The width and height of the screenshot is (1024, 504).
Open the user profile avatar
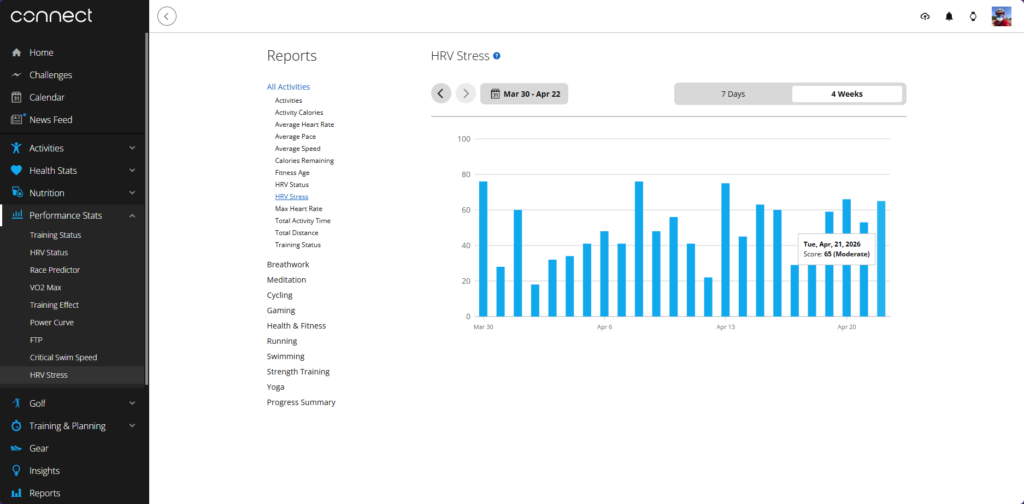coord(1001,16)
